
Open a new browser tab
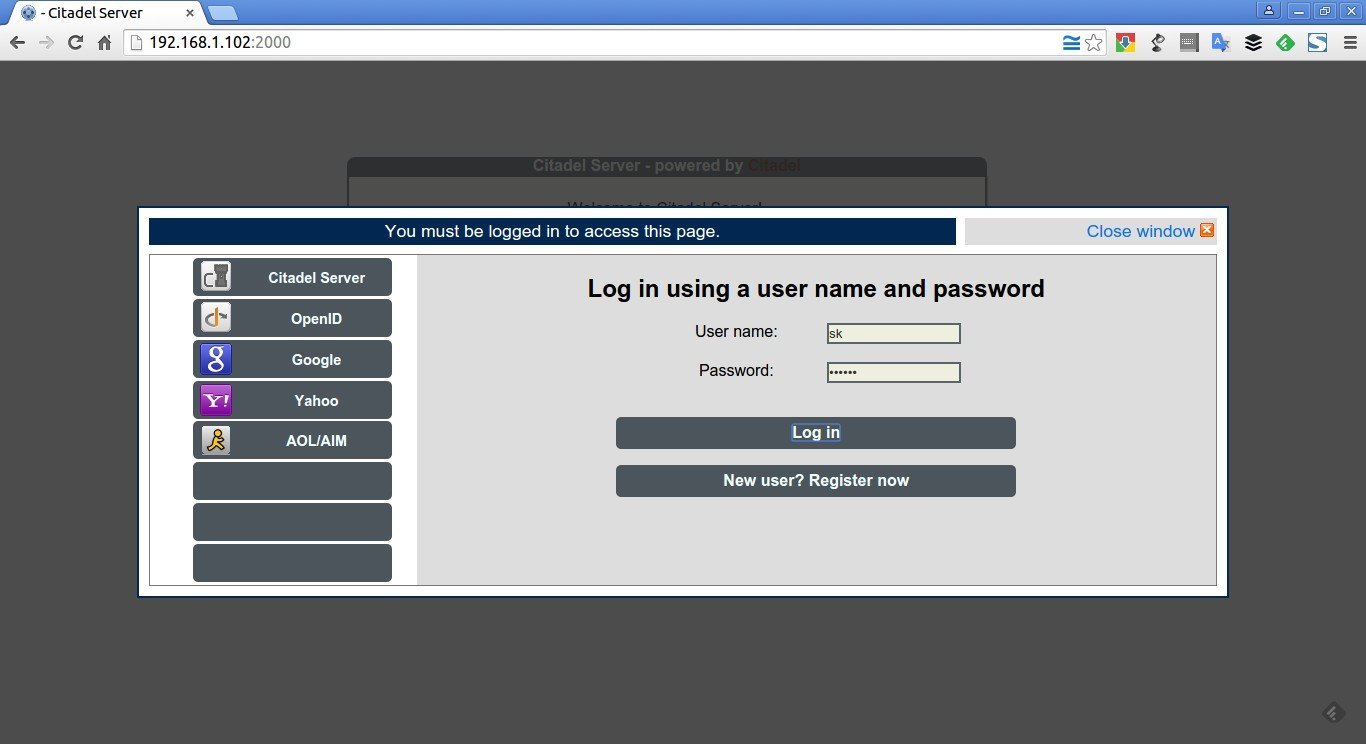pyautogui.click(x=222, y=13)
